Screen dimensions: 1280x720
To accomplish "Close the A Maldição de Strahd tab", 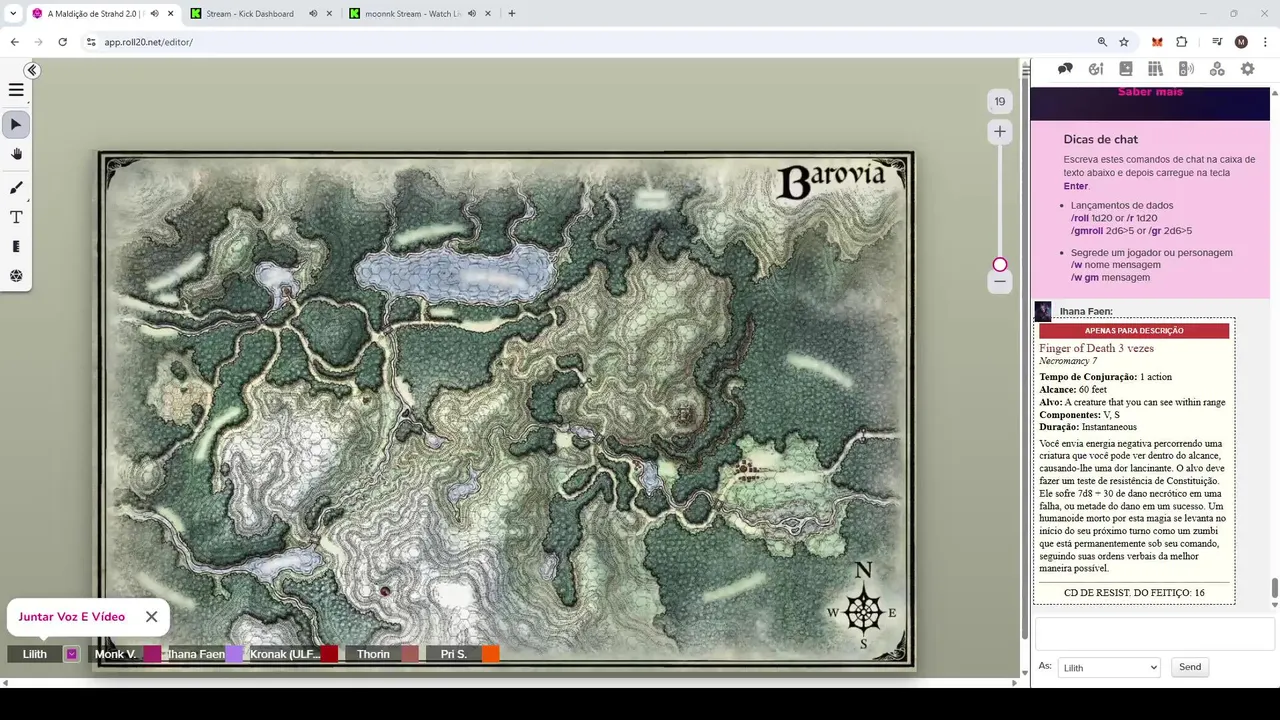I will (169, 14).
